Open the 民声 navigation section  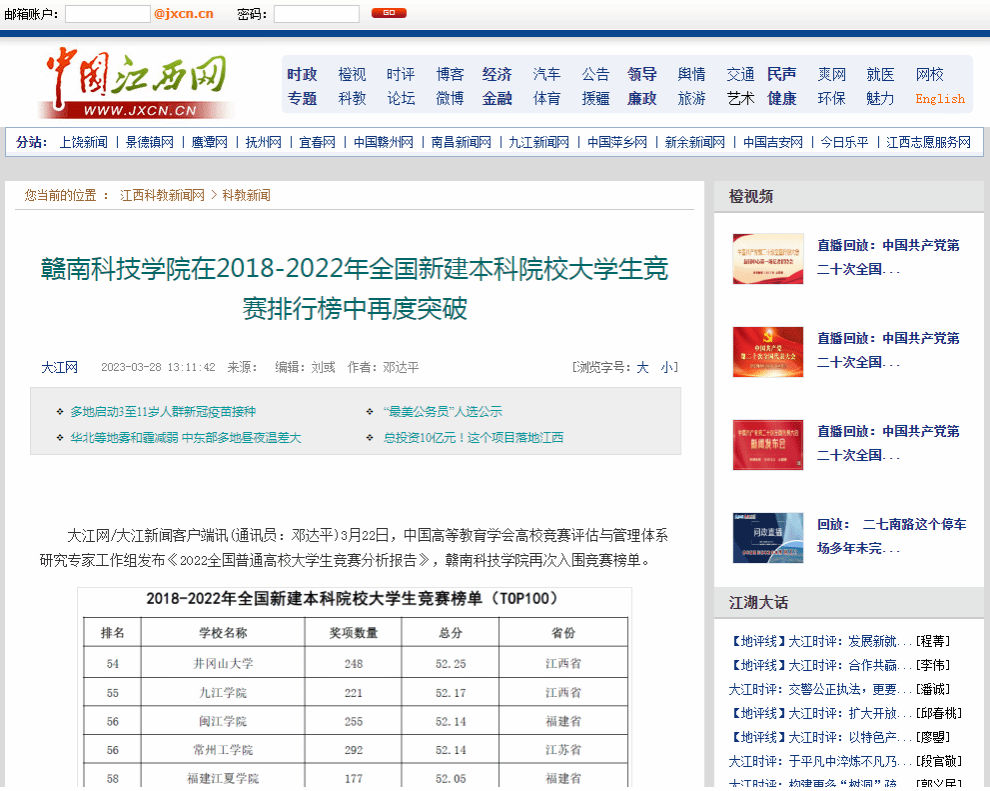(x=782, y=74)
